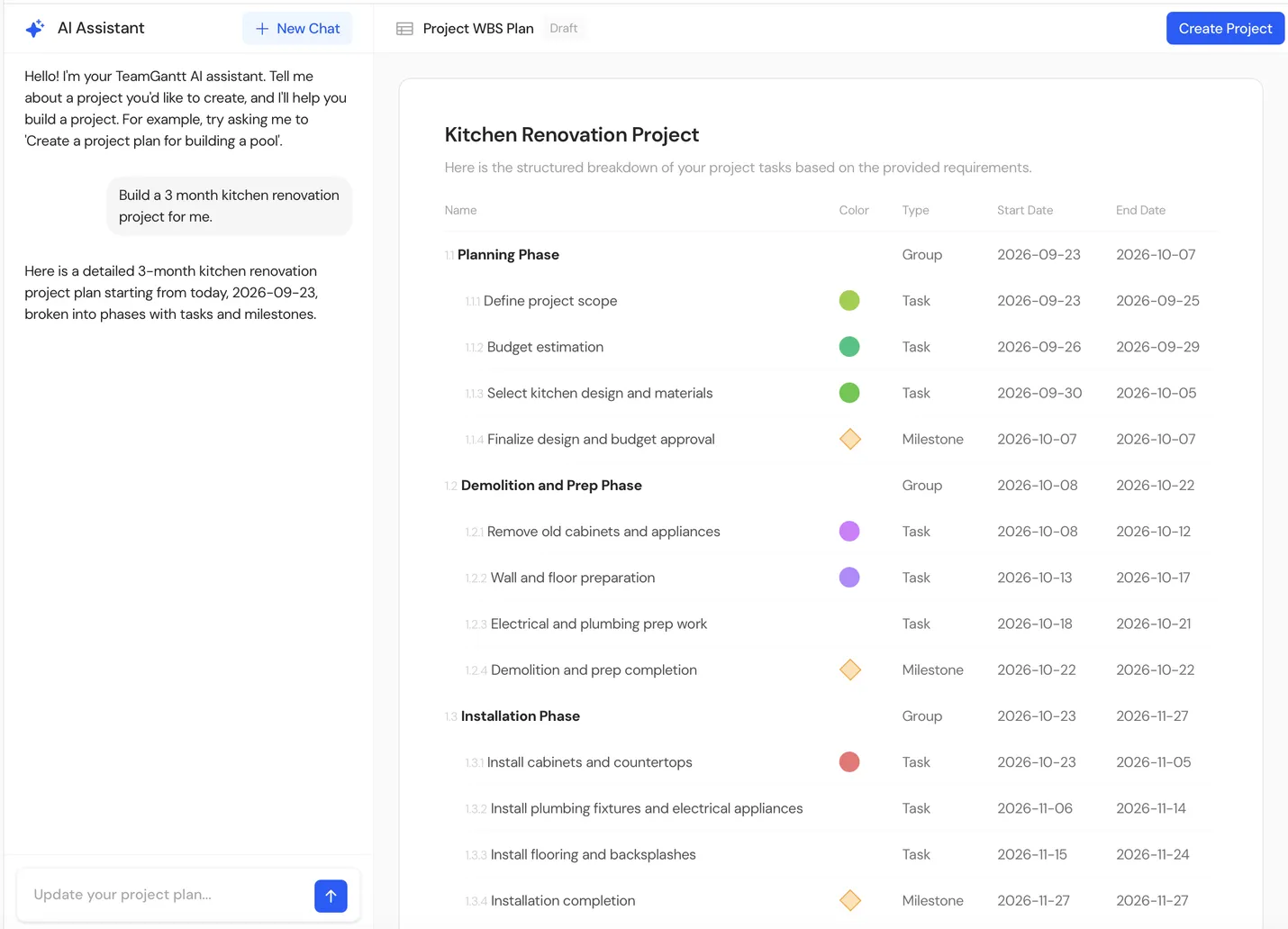Click the end date 2026-11-27 of Installation Phase

click(1152, 716)
